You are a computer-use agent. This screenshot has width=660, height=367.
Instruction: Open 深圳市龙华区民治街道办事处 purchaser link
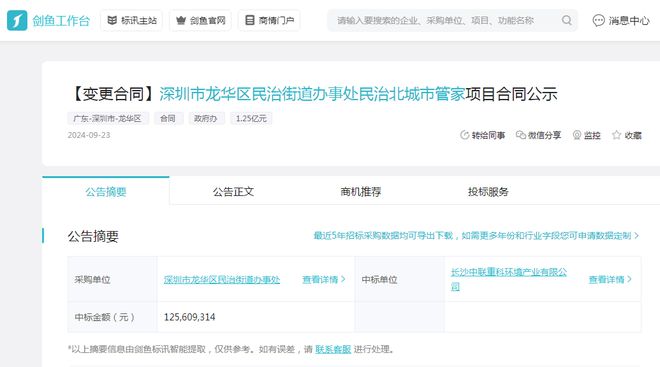[222, 279]
